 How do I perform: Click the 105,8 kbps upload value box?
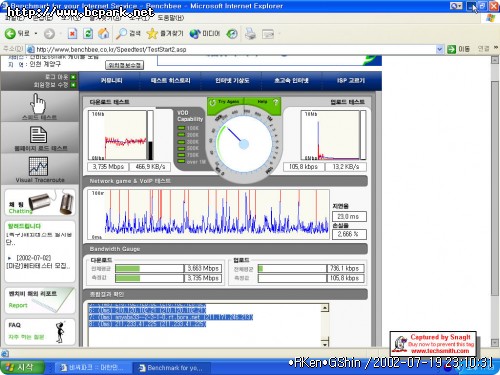(x=303, y=167)
